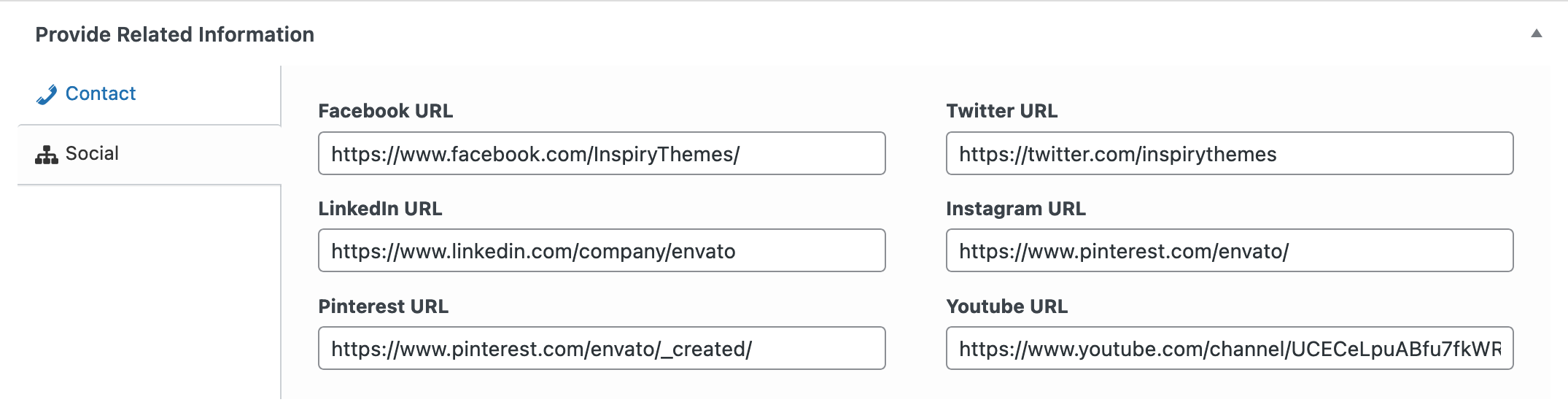Click the youtube.com/channel address text

click(x=1230, y=349)
